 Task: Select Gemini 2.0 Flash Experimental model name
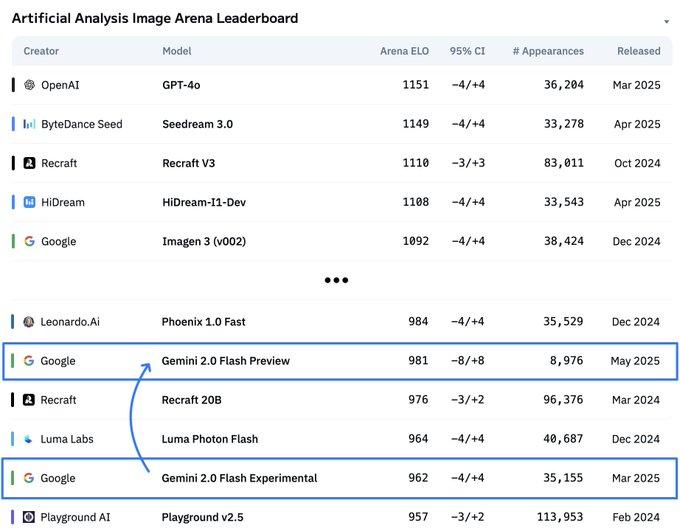pyautogui.click(x=239, y=478)
